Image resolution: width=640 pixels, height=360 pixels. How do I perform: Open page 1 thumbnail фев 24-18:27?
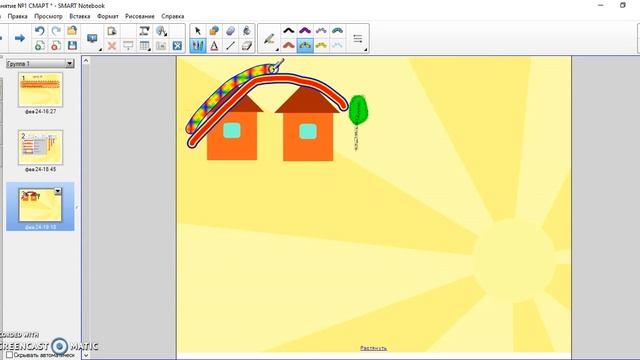(x=40, y=90)
